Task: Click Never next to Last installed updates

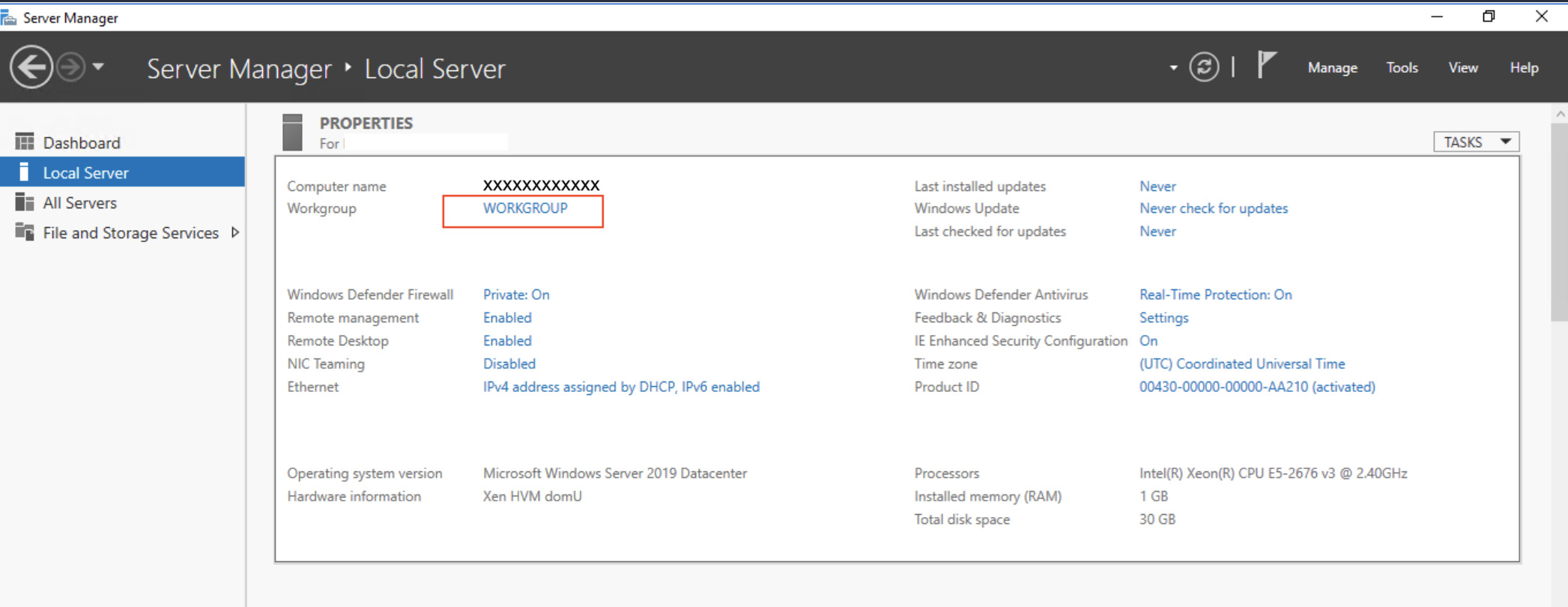Action: tap(1157, 186)
